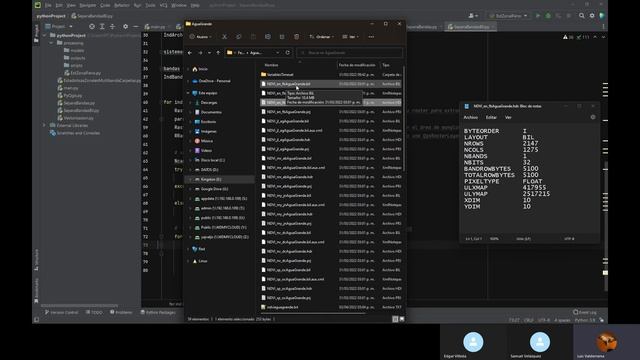Viewport: 640px width, 360px height.
Task: Collapse the pythonProject root node
Action: [44, 36]
